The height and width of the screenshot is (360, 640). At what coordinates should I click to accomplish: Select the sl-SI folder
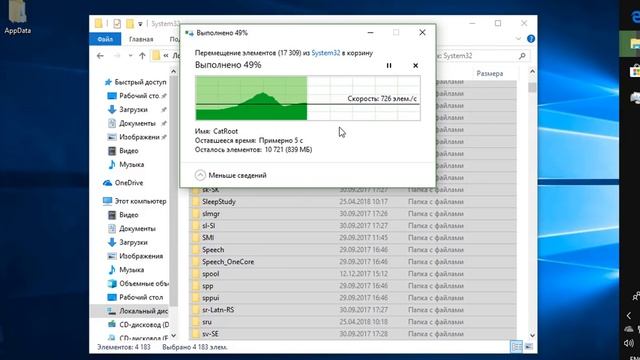pos(209,226)
